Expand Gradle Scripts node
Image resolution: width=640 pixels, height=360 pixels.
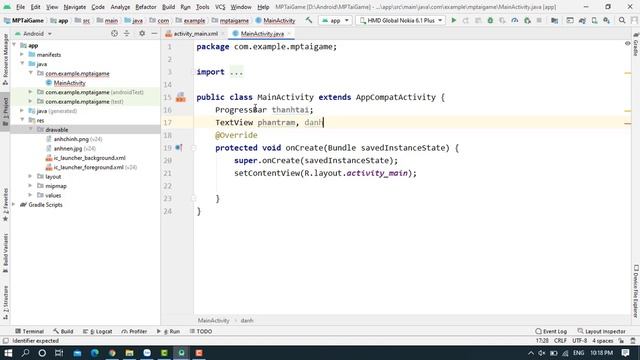(x=14, y=204)
